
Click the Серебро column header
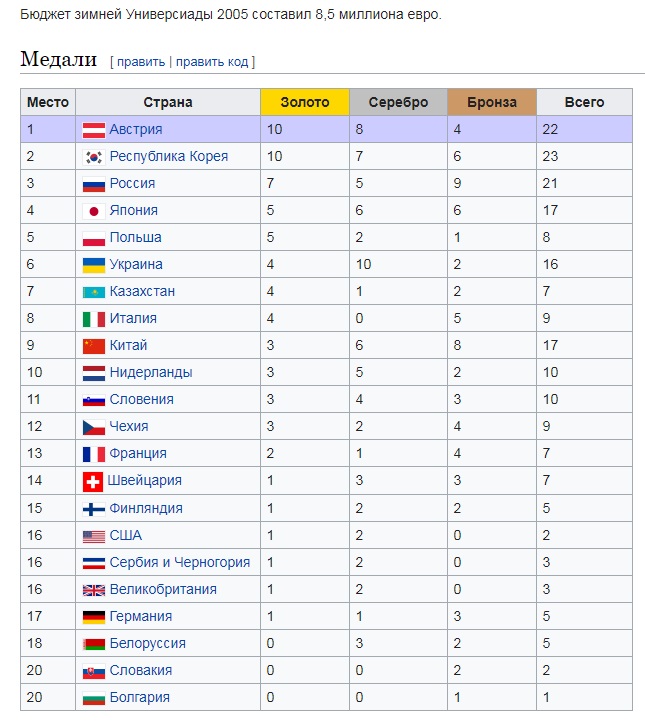coord(398,102)
